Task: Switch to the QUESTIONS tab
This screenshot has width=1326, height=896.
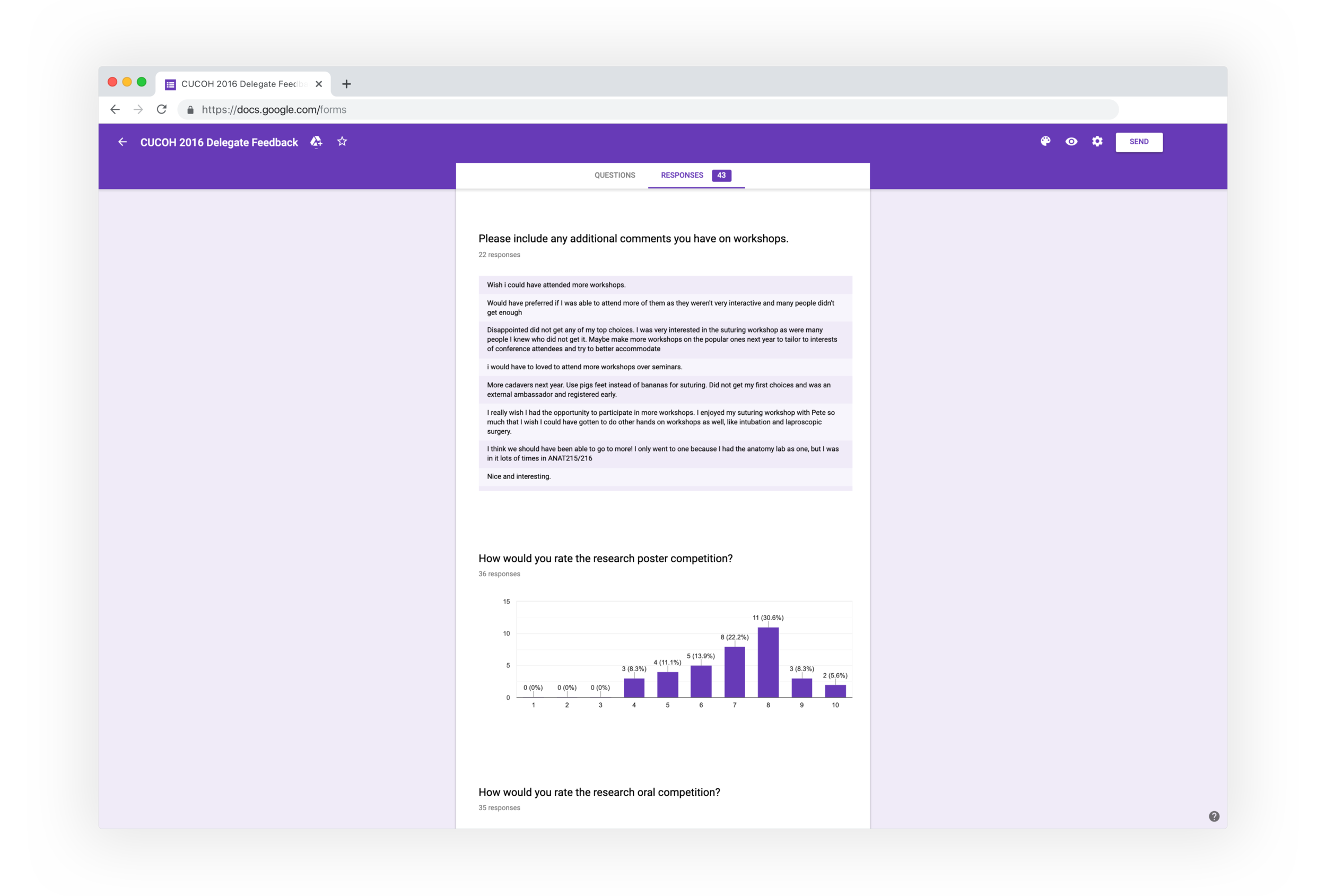Action: [x=615, y=175]
